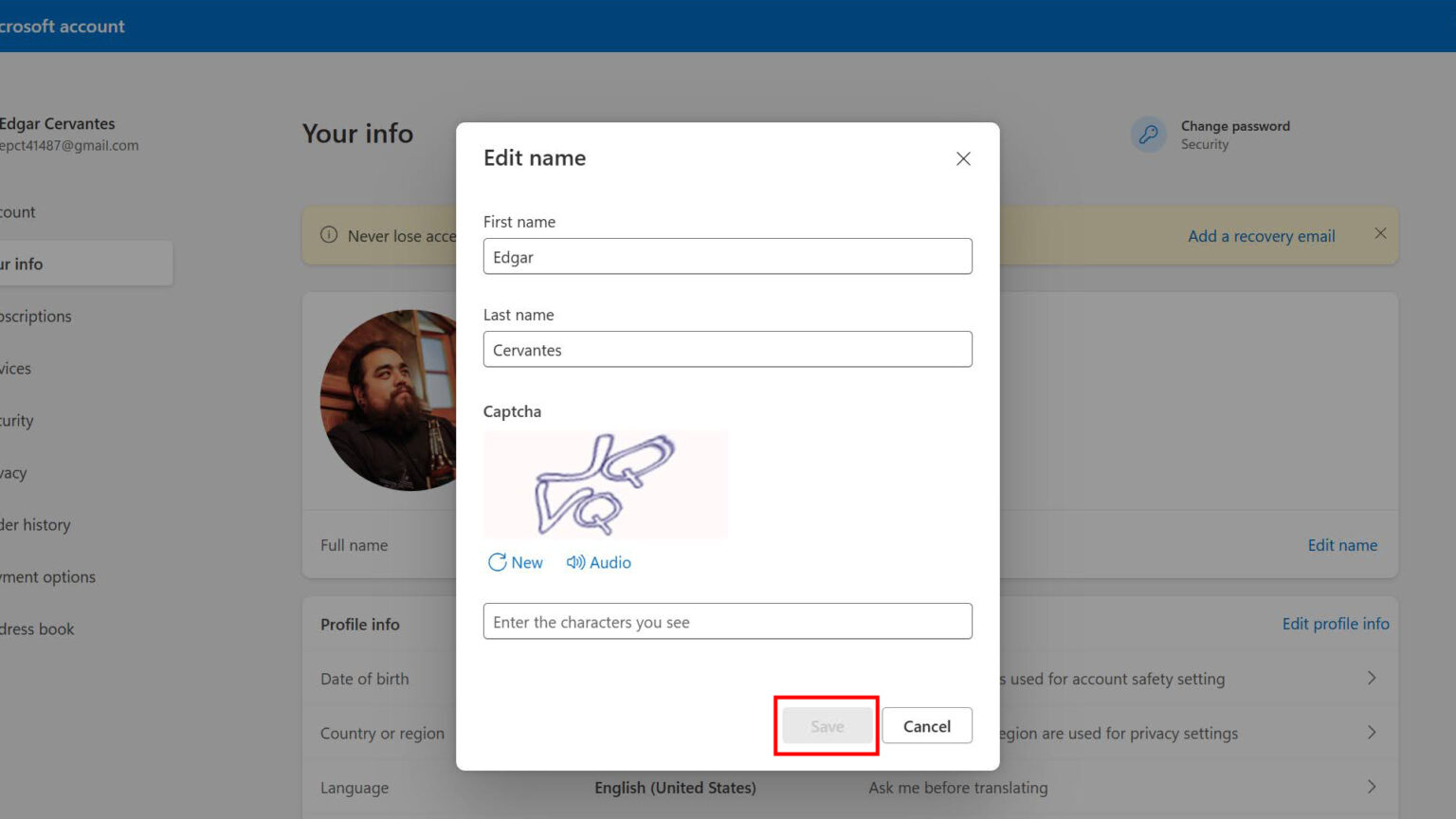Image resolution: width=1456 pixels, height=819 pixels.
Task: Open the Edit profile info link
Action: tap(1336, 624)
